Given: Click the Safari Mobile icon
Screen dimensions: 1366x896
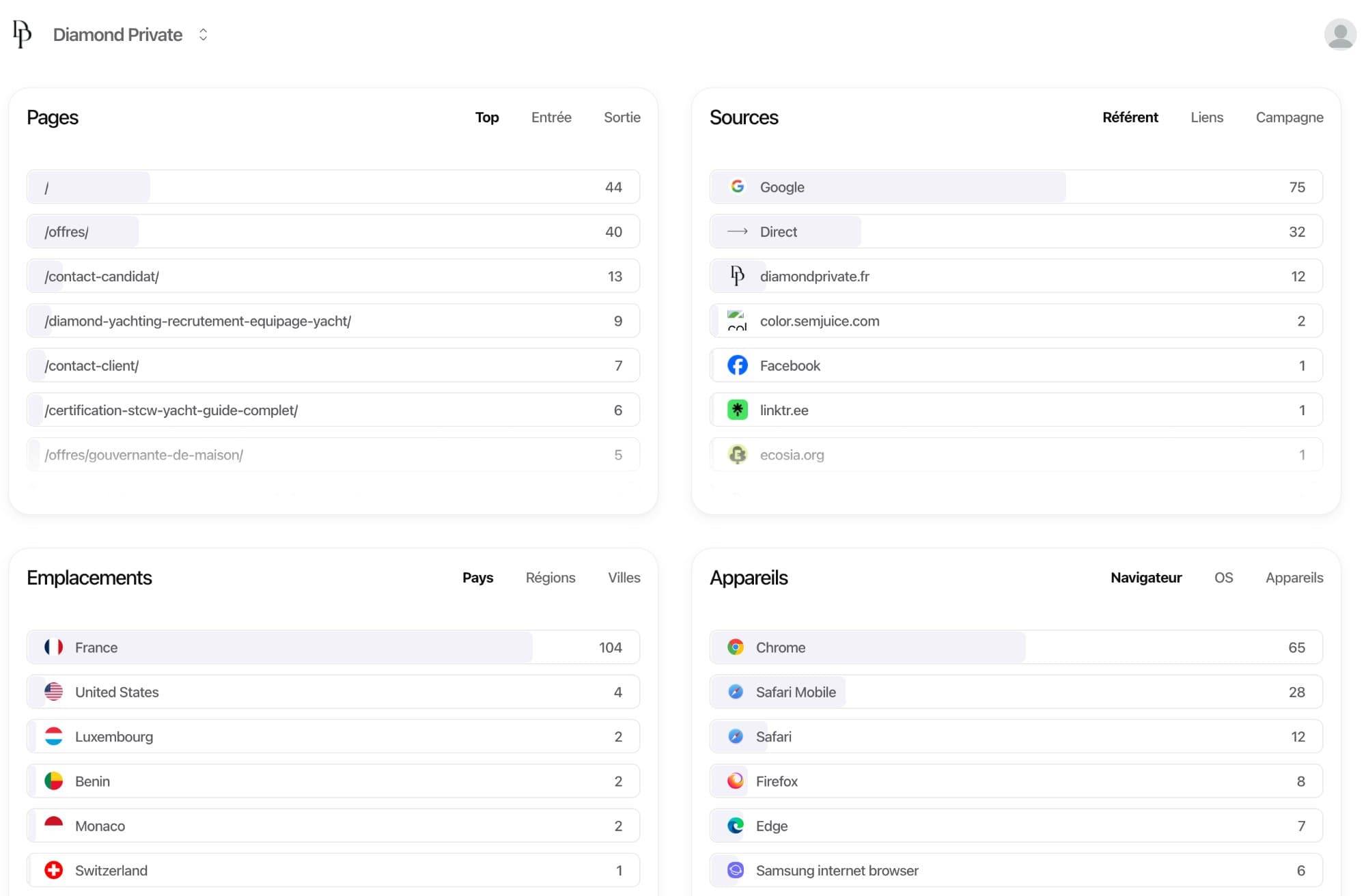Looking at the screenshot, I should [x=736, y=692].
